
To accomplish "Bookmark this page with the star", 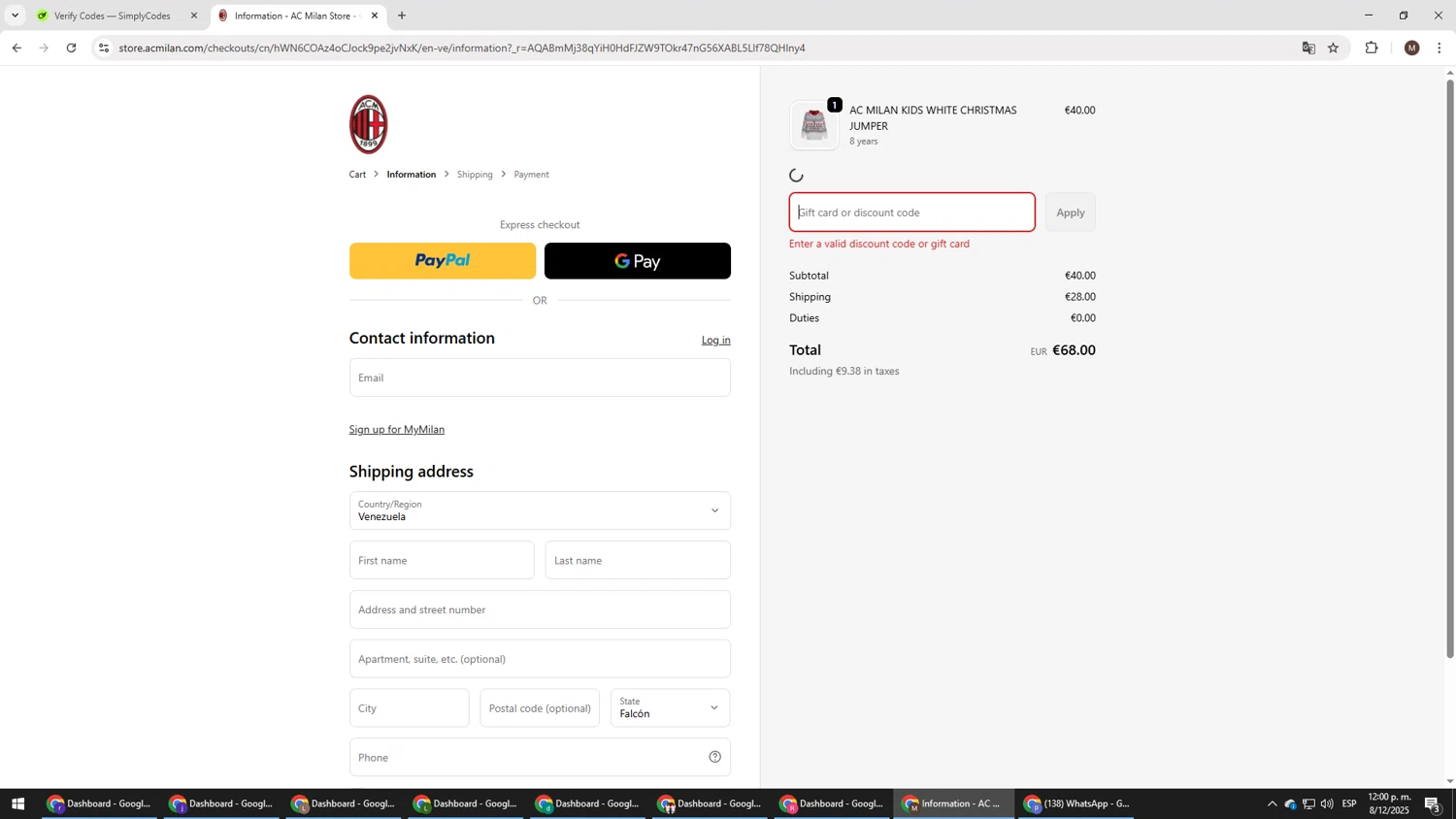I will [1334, 48].
